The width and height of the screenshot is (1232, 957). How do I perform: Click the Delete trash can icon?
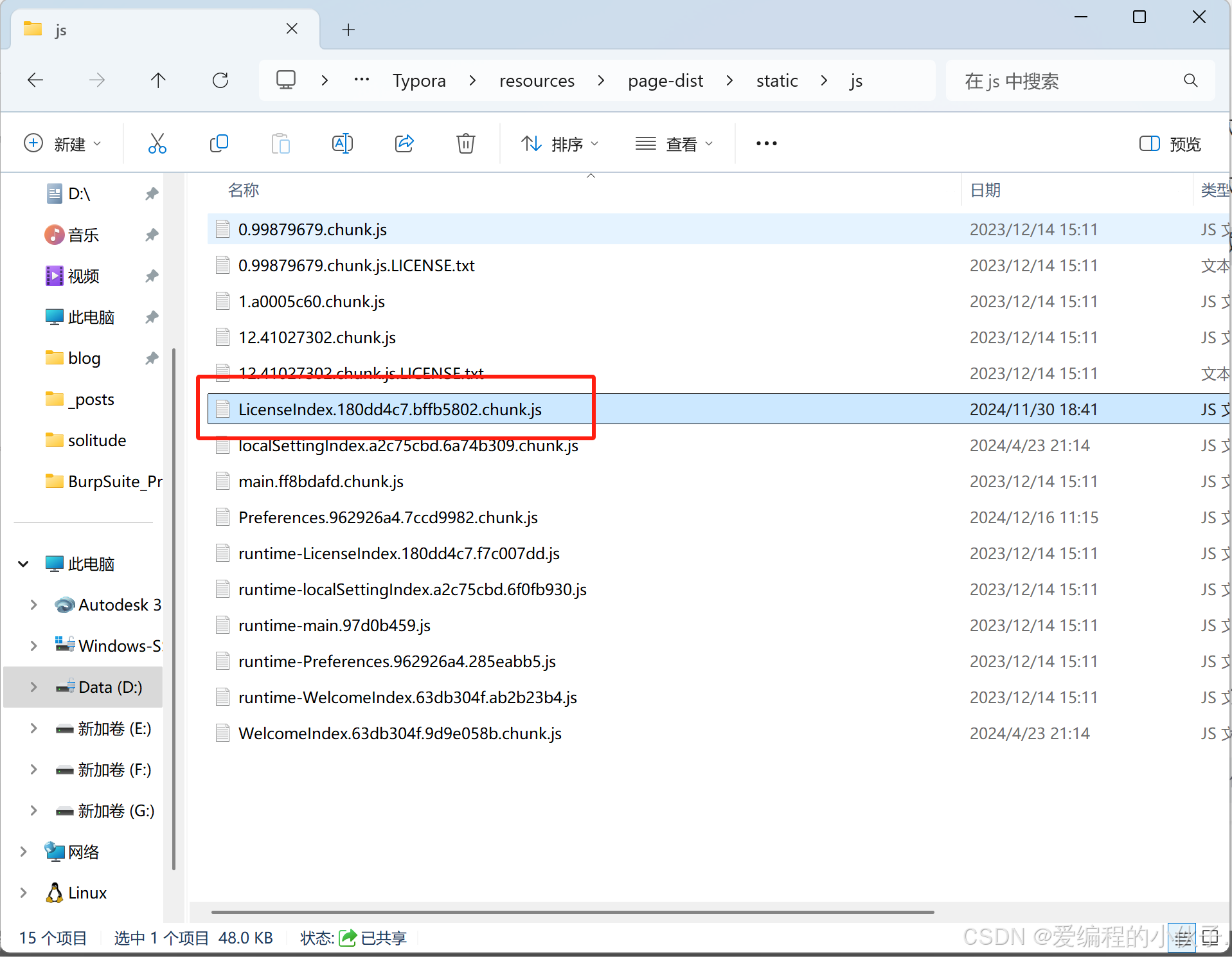(465, 143)
